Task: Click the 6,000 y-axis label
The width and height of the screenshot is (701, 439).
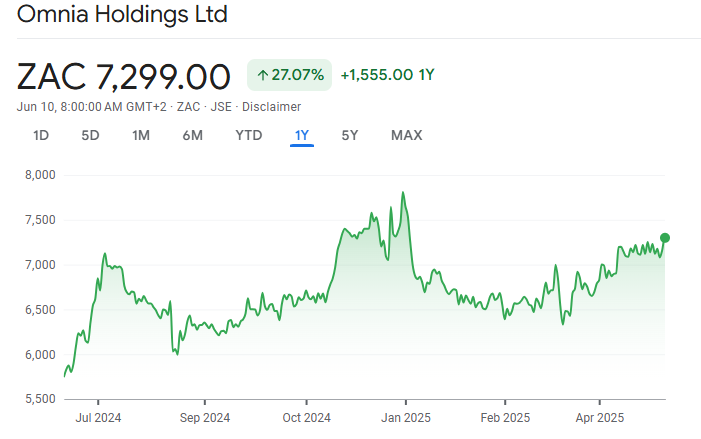Action: 40,355
